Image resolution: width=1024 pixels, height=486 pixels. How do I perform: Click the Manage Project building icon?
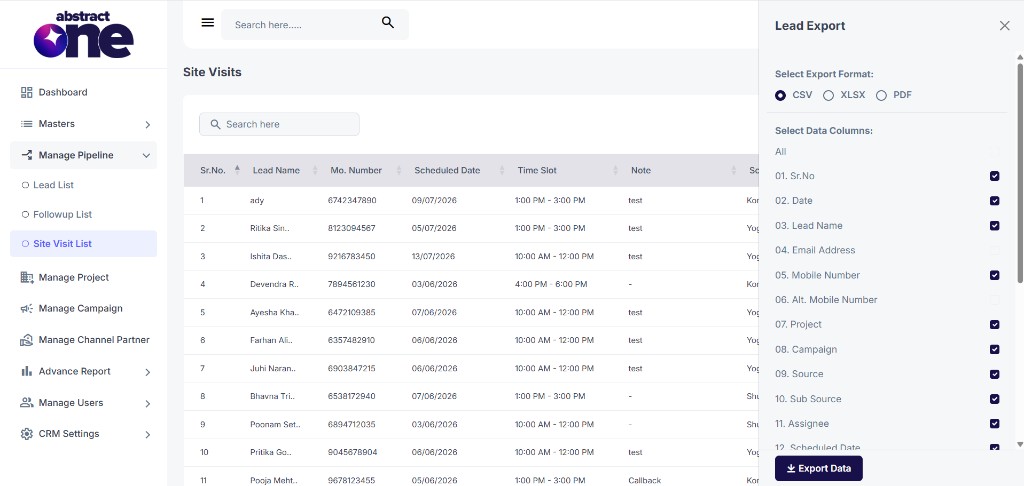[x=27, y=278]
